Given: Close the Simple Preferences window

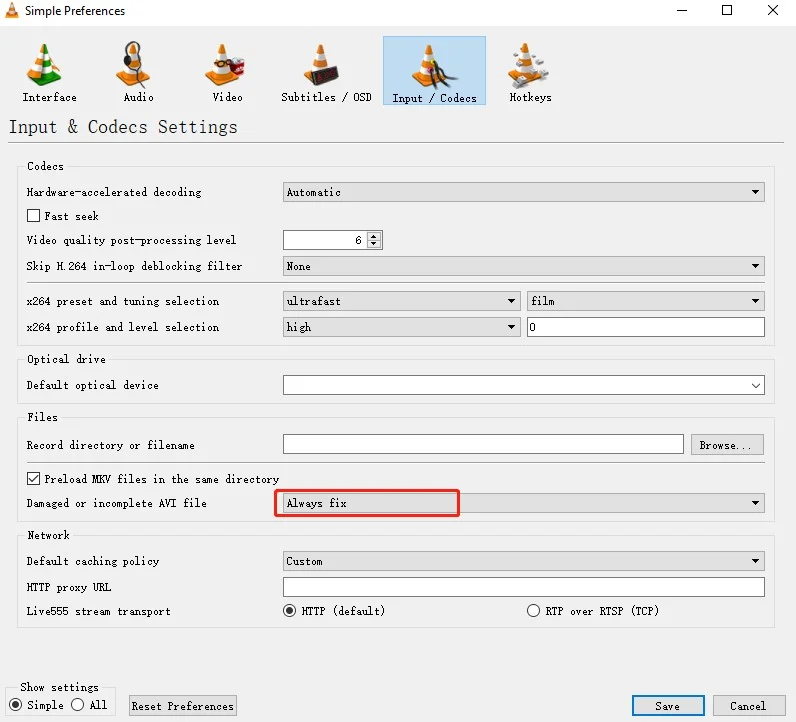Looking at the screenshot, I should pyautogui.click(x=773, y=10).
